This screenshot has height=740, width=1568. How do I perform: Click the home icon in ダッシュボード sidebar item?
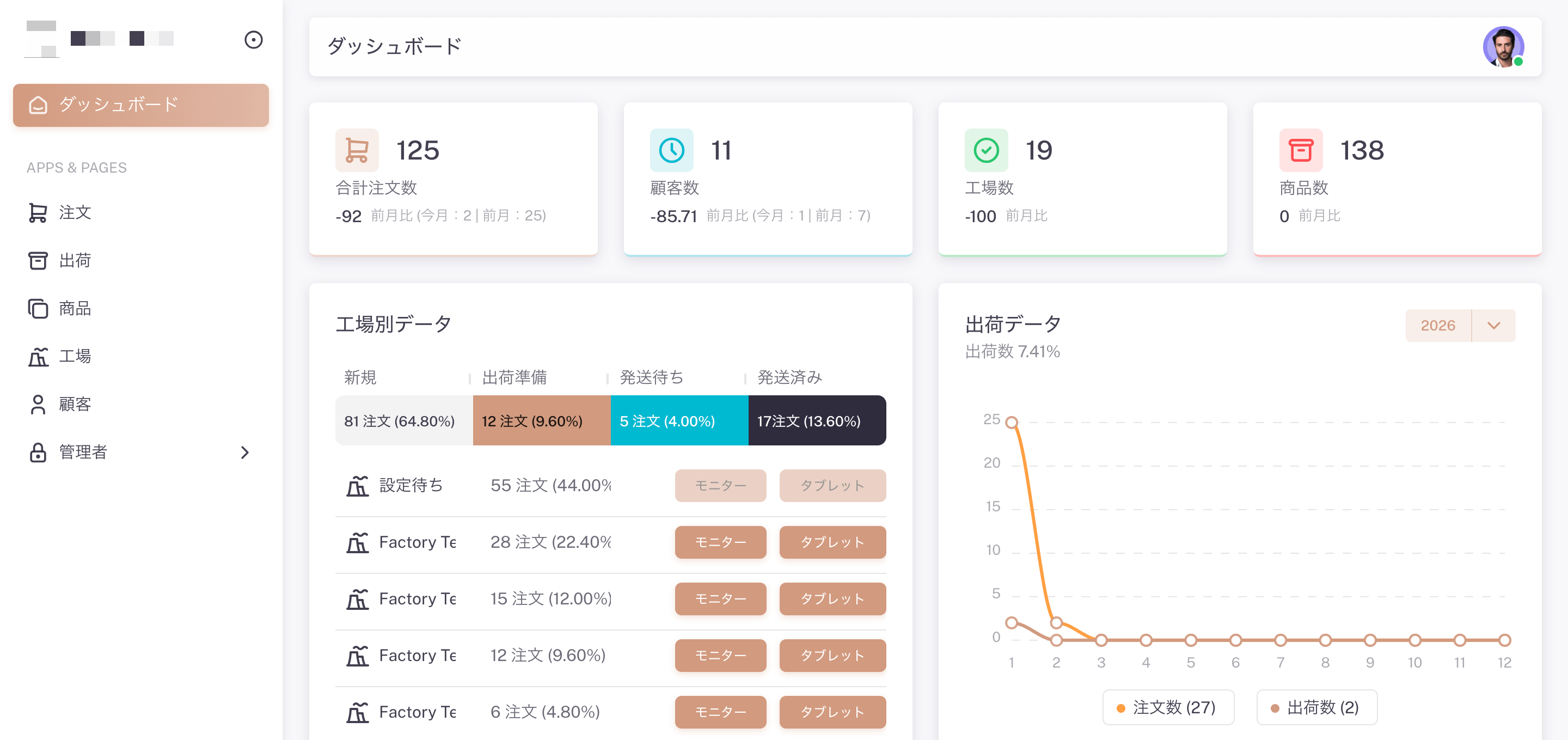[38, 105]
